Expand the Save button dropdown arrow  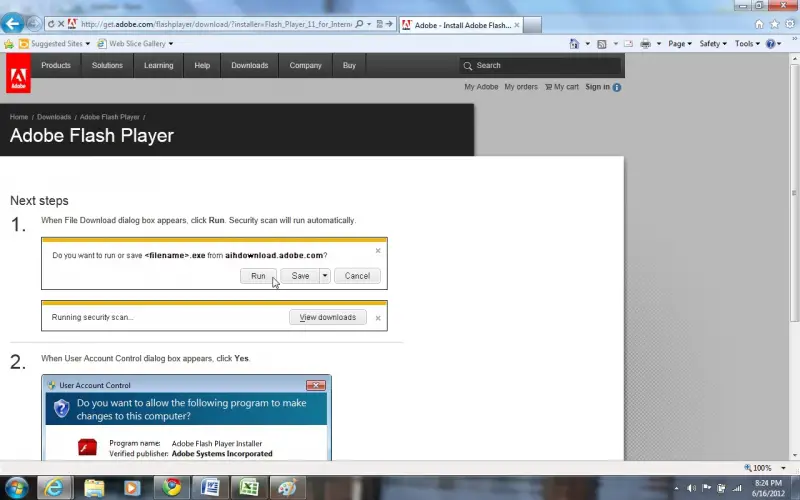click(x=325, y=276)
